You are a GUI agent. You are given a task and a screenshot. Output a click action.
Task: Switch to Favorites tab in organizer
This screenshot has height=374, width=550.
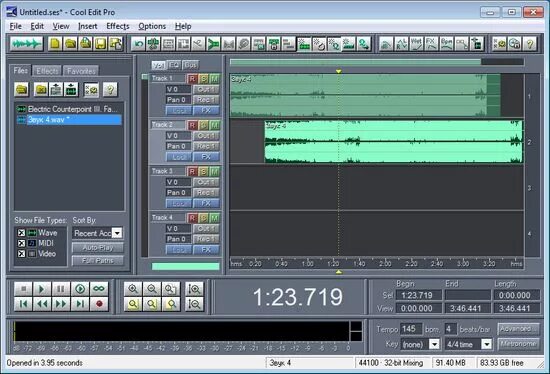[81, 71]
